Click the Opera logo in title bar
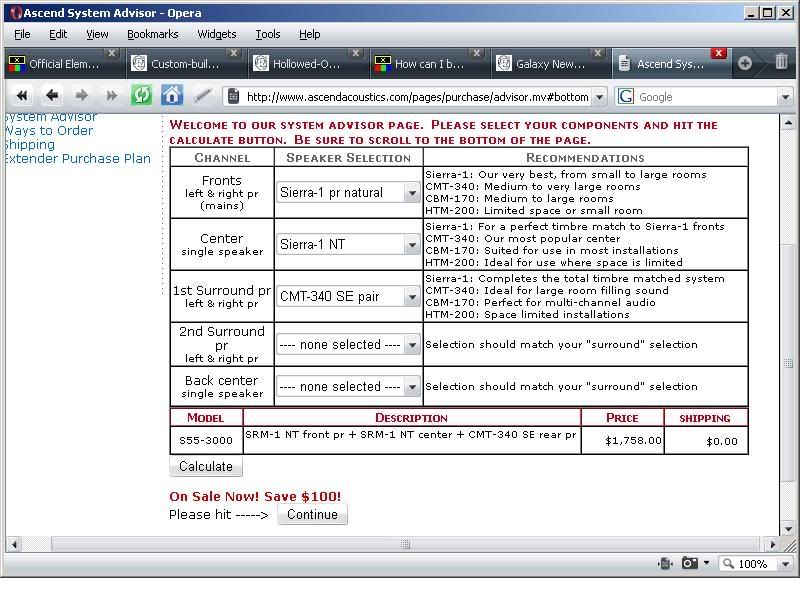 pos(16,13)
